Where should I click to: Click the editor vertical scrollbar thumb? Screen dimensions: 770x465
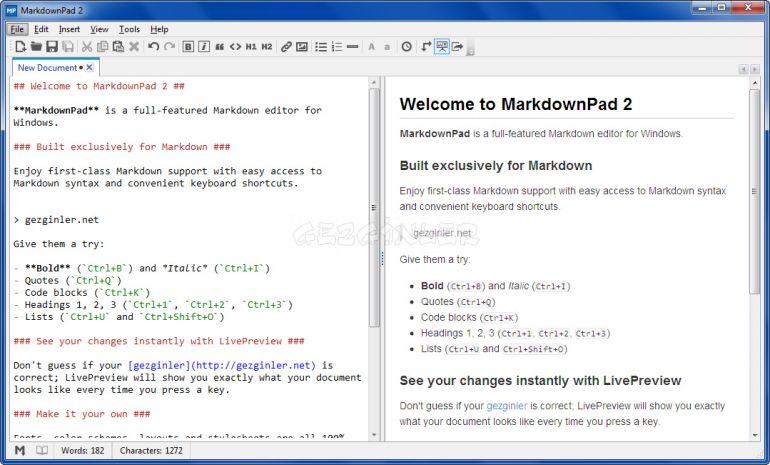[x=374, y=207]
